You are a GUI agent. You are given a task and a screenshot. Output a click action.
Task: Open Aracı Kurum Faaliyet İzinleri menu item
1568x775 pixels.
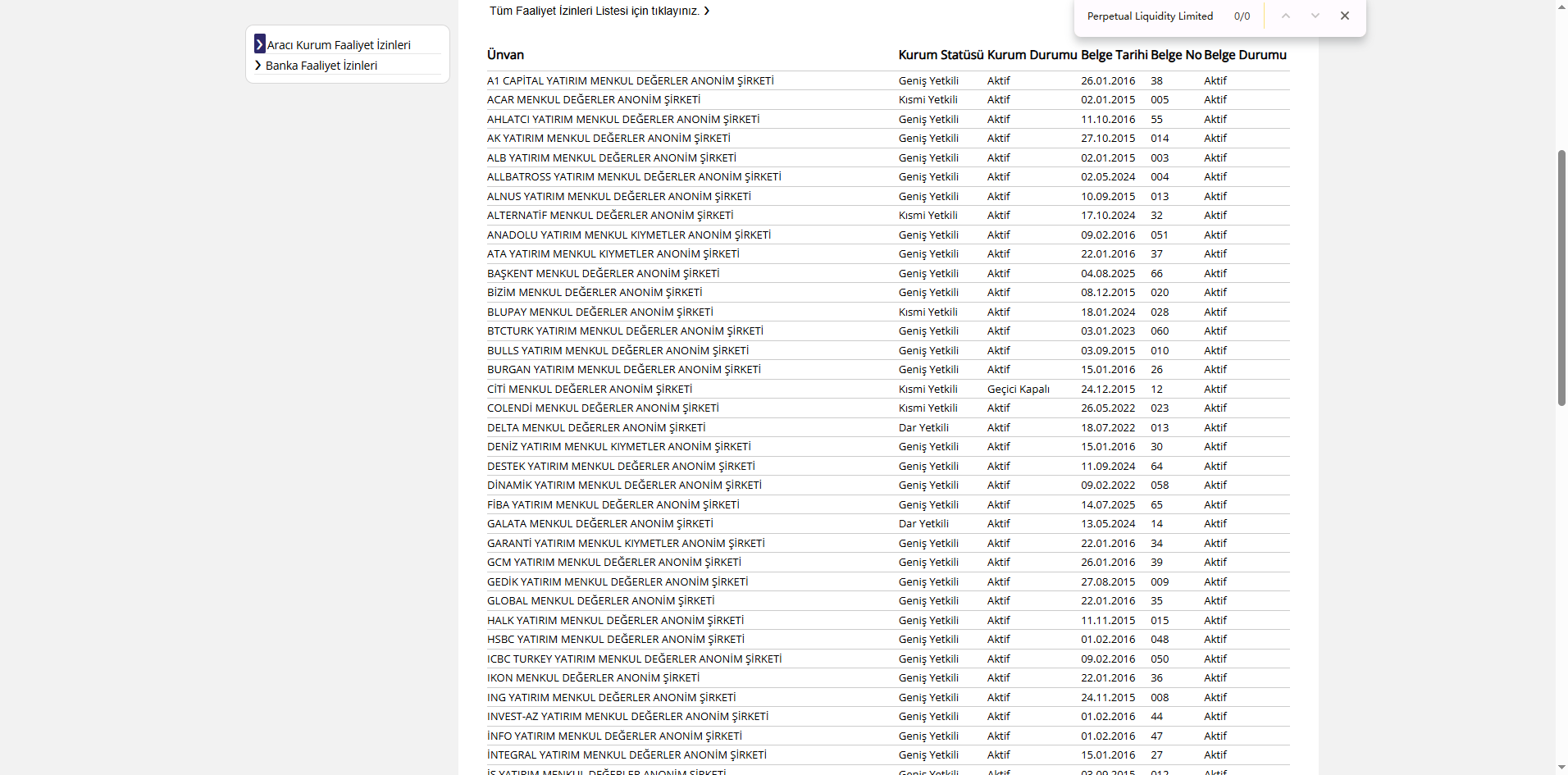[x=338, y=45]
